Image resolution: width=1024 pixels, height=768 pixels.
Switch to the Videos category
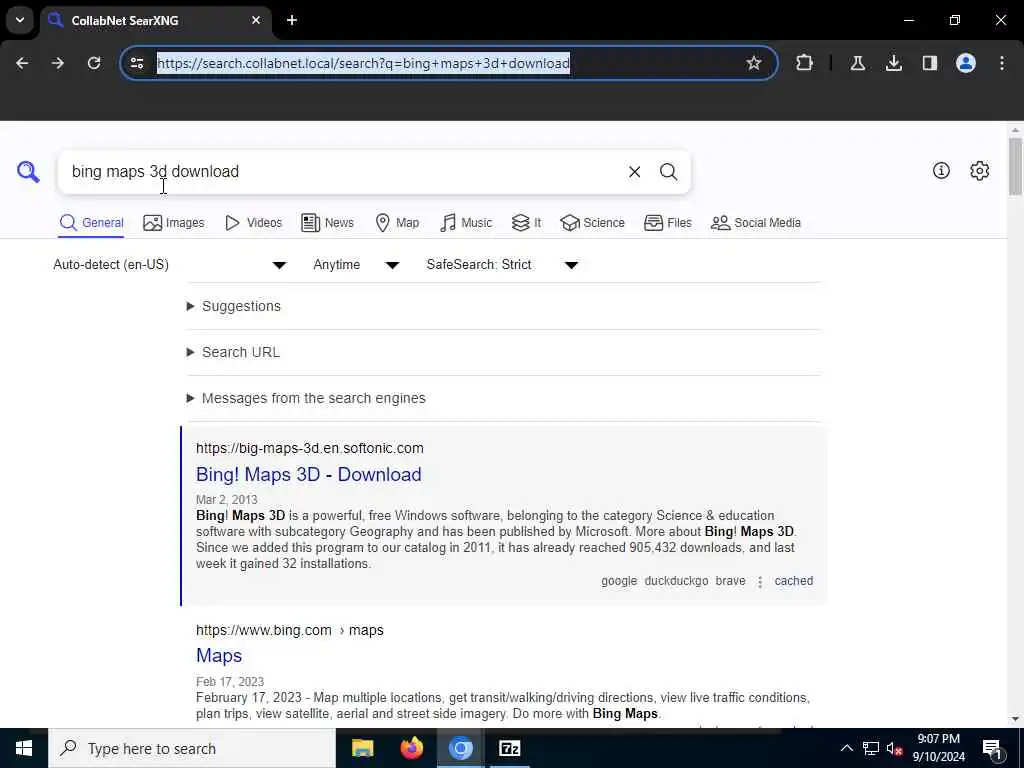(x=253, y=223)
